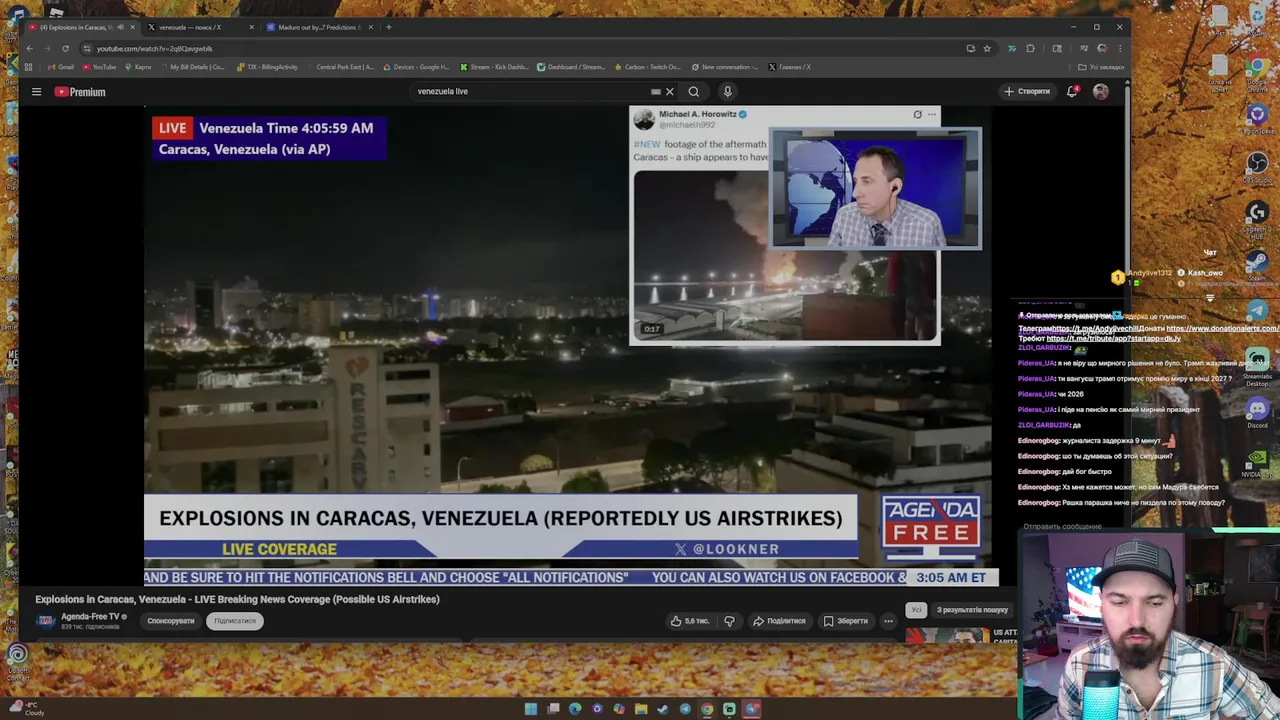The width and height of the screenshot is (1280, 720).
Task: Open the 'Central Park East' bookmark
Action: coord(339,67)
